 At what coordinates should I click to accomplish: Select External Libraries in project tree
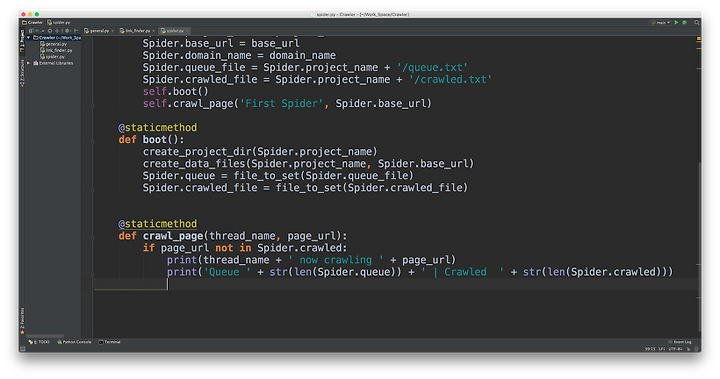pos(53,63)
